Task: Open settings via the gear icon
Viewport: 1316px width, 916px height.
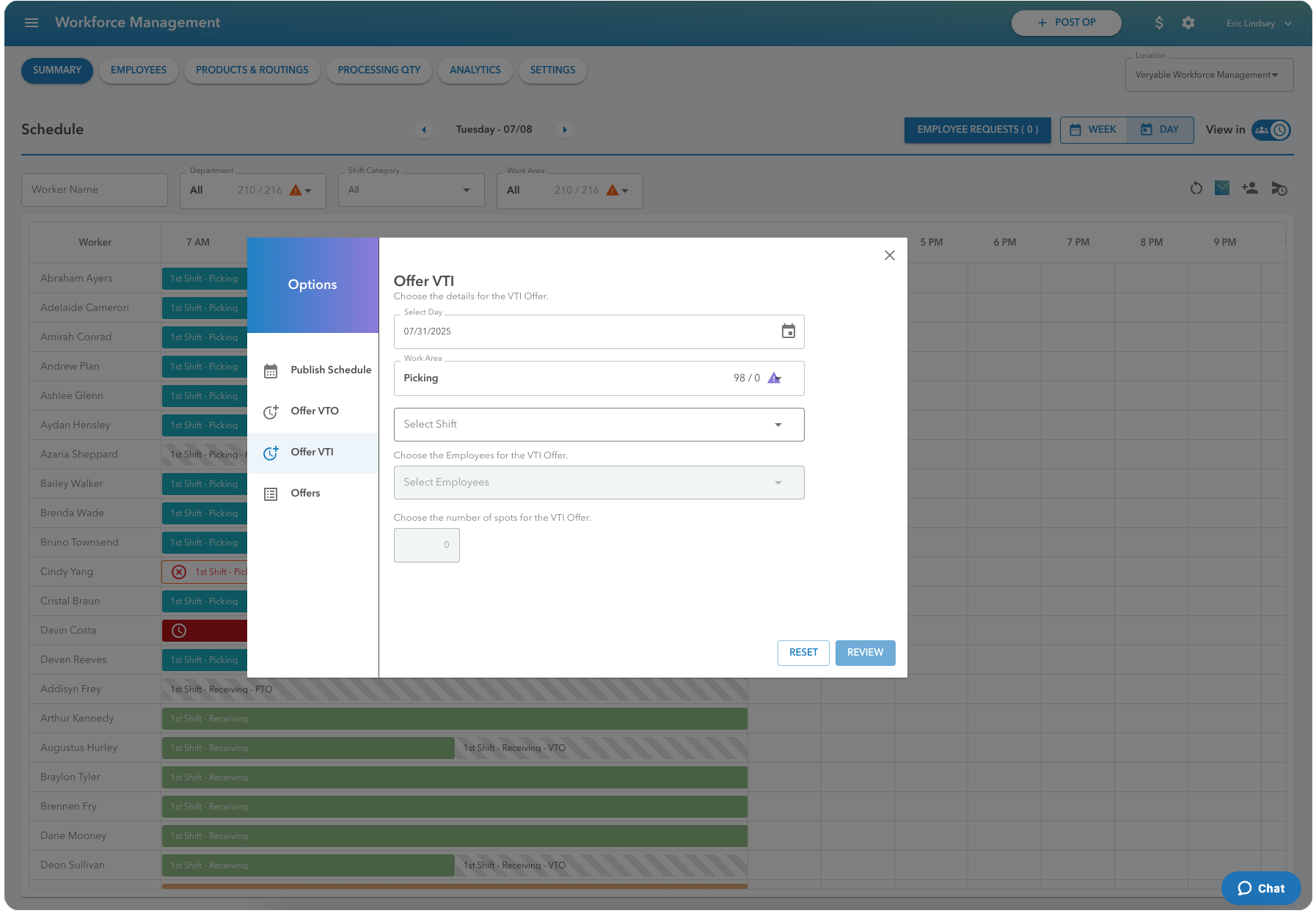Action: [x=1188, y=23]
